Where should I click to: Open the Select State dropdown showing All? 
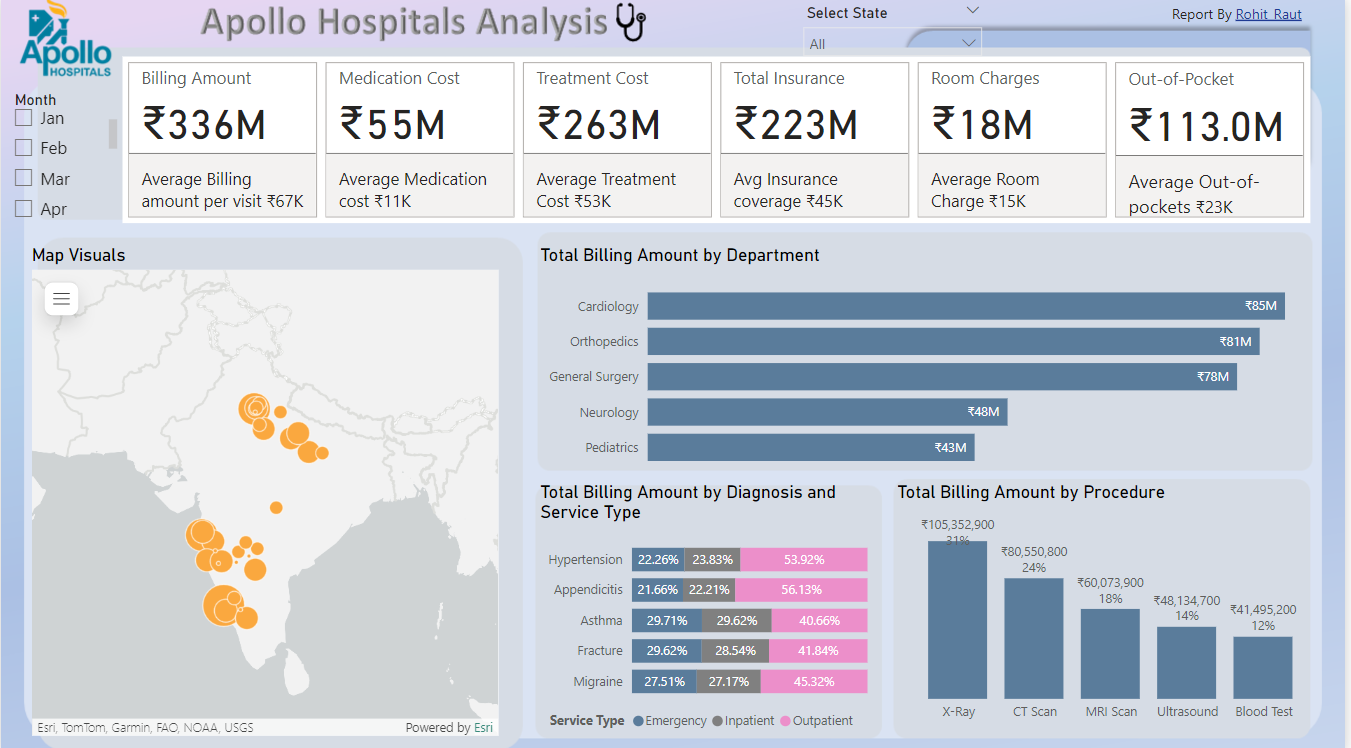[x=891, y=43]
